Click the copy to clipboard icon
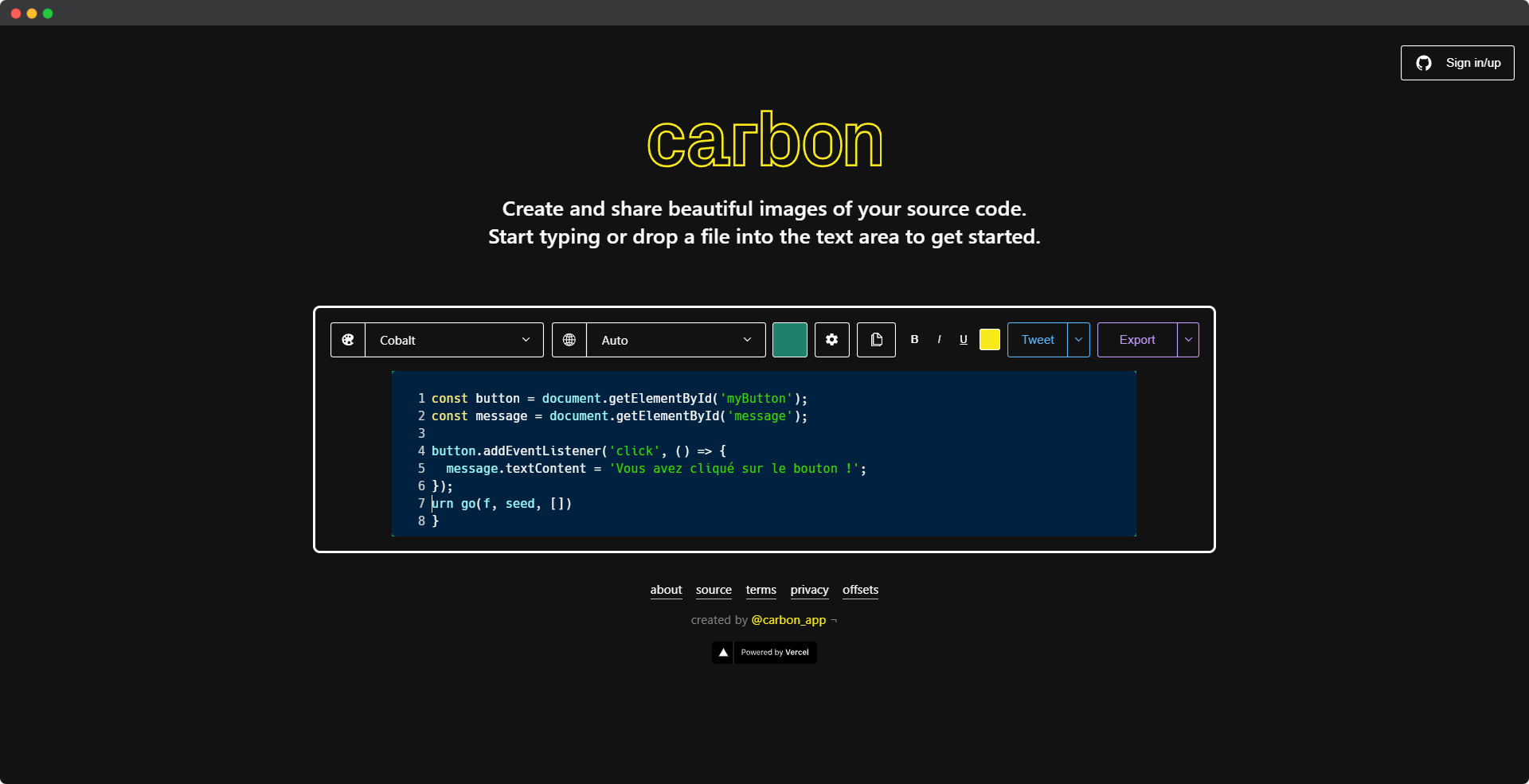 pyautogui.click(x=876, y=340)
